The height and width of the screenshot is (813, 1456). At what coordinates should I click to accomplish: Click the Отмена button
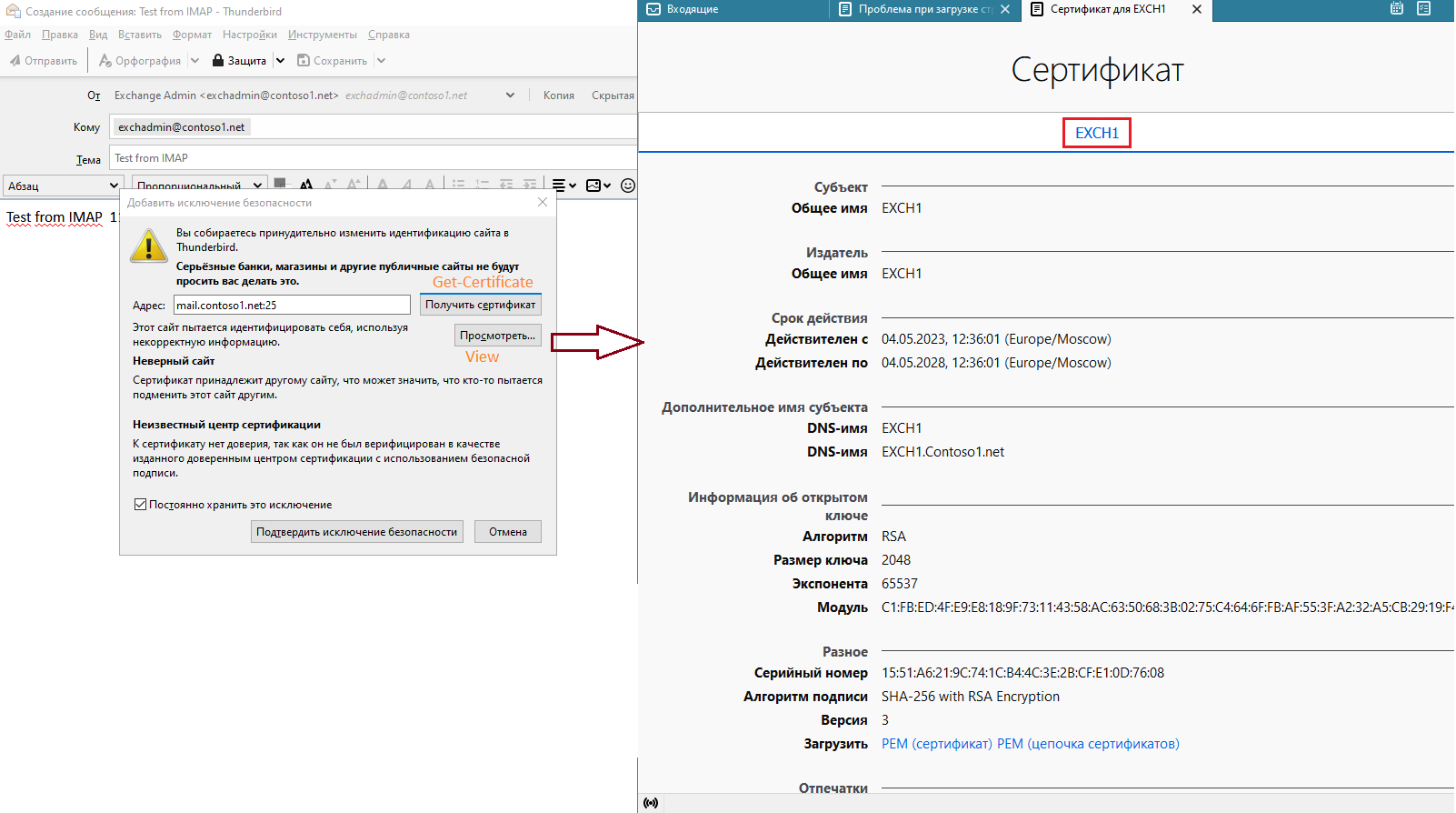(x=508, y=532)
